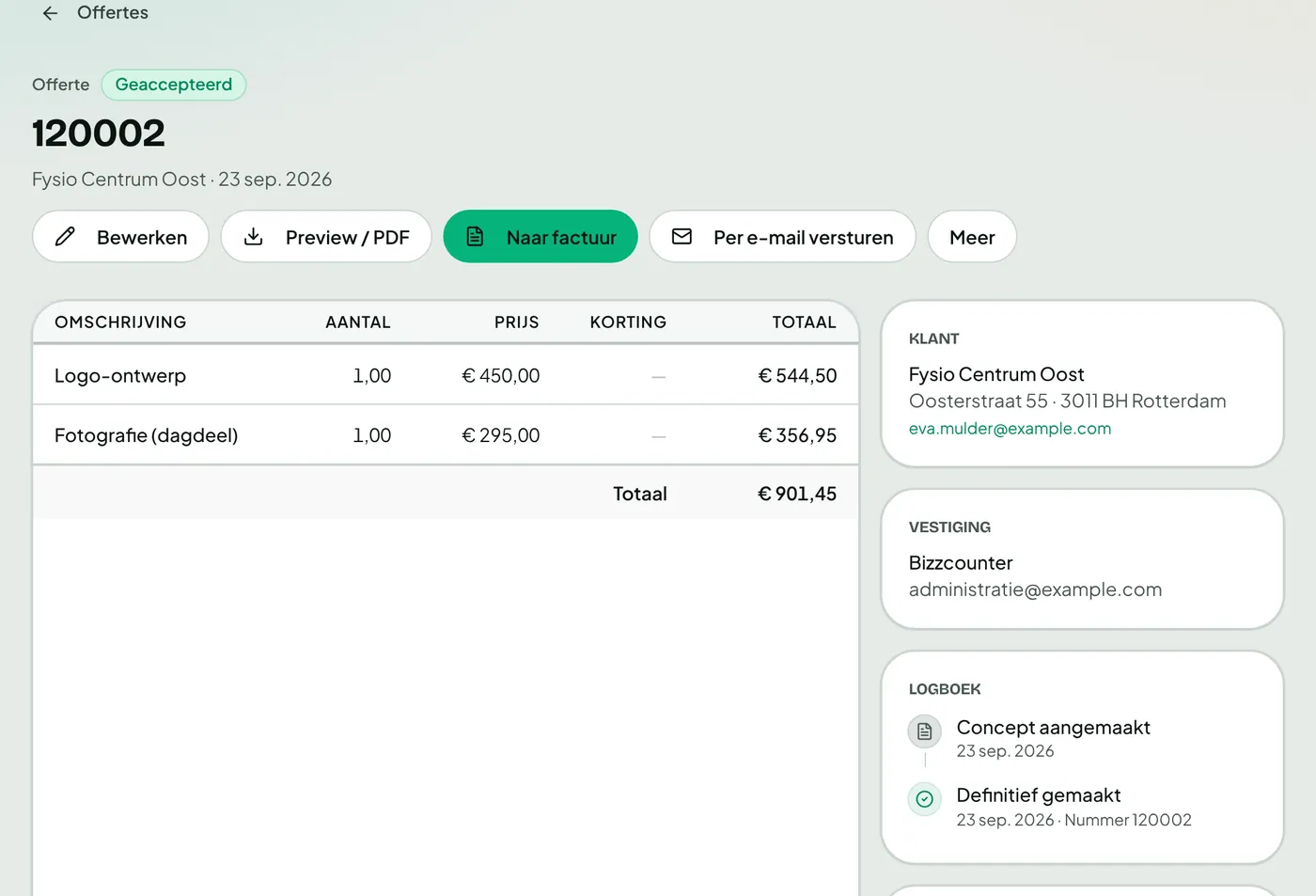Click the KORTING column header

tap(628, 322)
